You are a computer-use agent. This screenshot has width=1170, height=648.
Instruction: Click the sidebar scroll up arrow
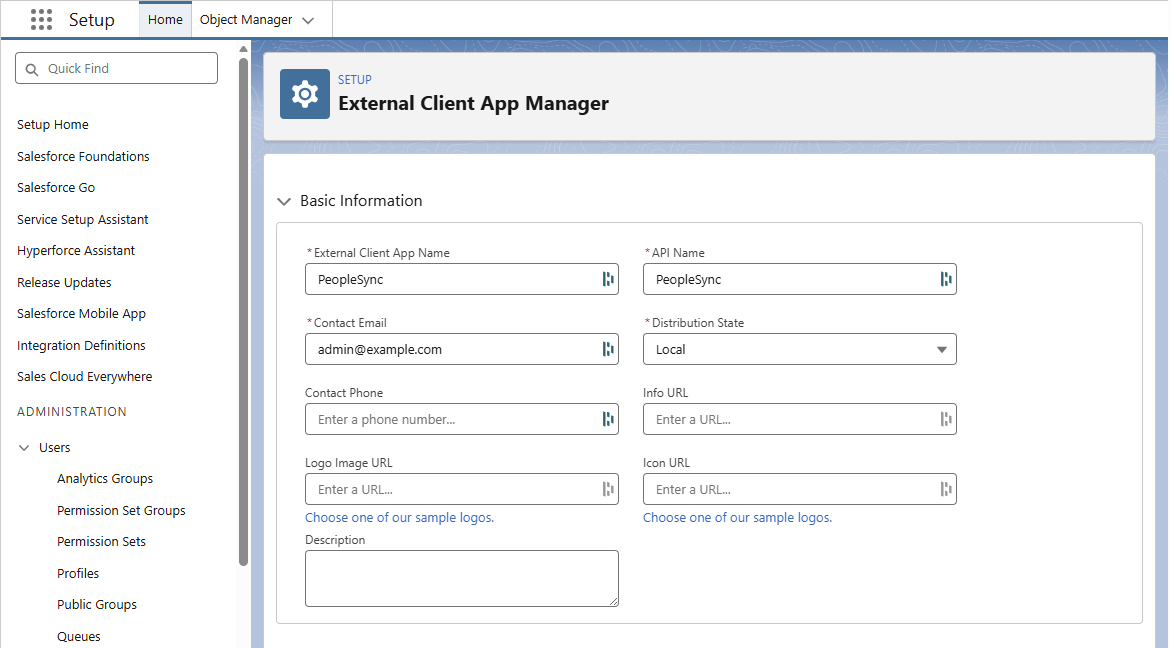click(243, 49)
